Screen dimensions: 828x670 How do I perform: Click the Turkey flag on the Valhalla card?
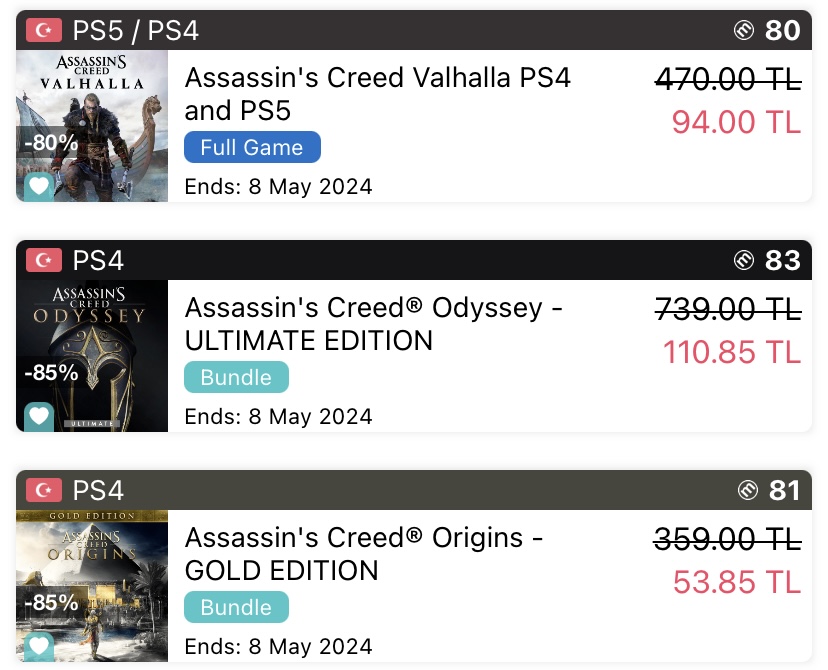[x=44, y=31]
